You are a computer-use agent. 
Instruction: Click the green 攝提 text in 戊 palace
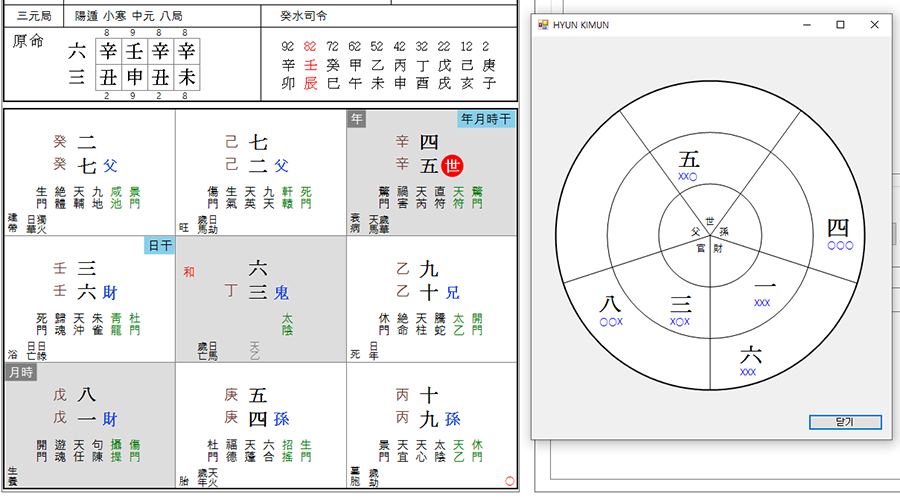click(x=116, y=451)
